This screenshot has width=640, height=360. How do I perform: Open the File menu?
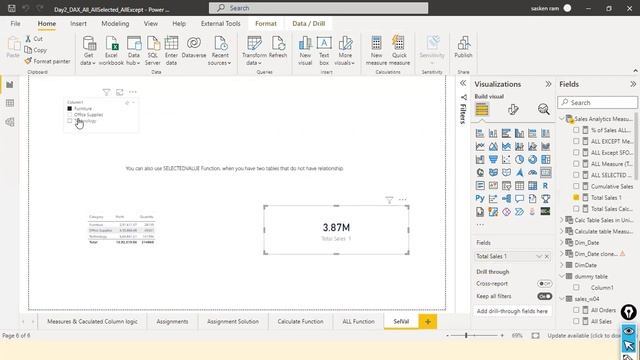click(16, 24)
